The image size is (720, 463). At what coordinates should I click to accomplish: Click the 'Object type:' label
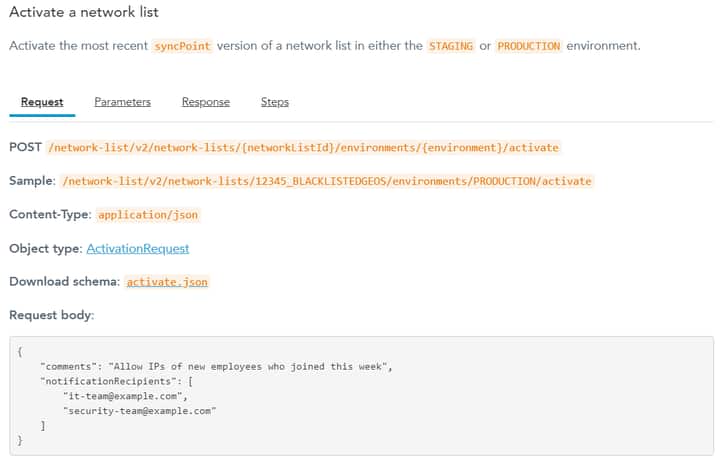[45, 248]
